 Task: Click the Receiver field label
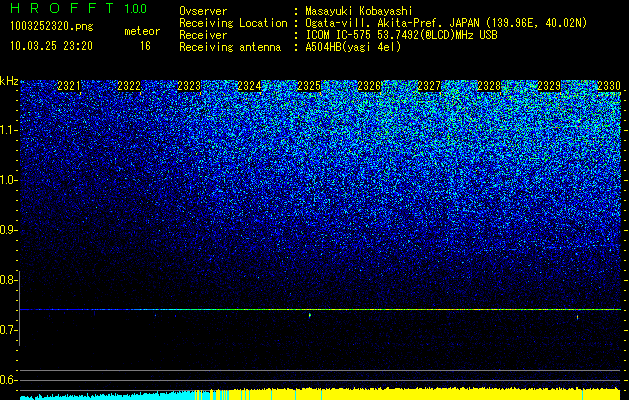pyautogui.click(x=203, y=35)
